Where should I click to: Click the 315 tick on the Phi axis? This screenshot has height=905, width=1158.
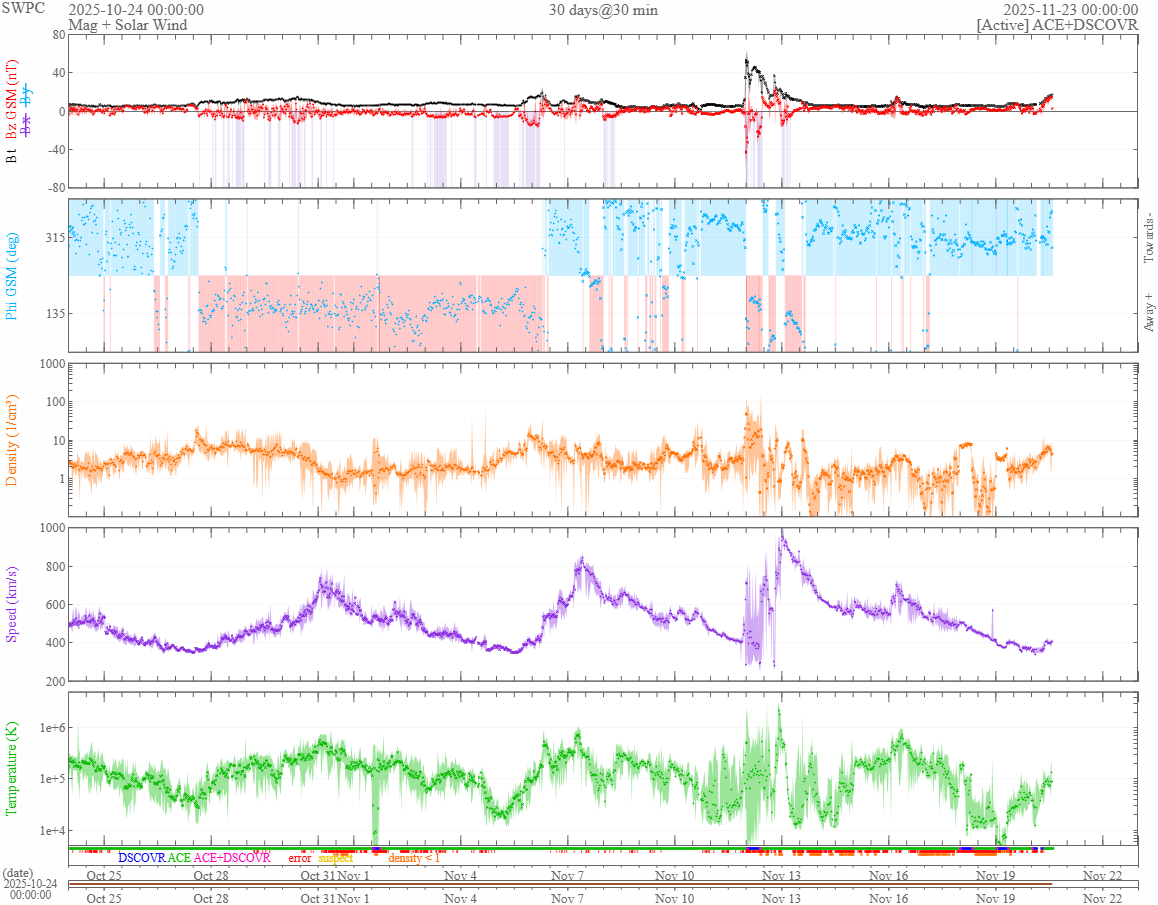[x=56, y=237]
